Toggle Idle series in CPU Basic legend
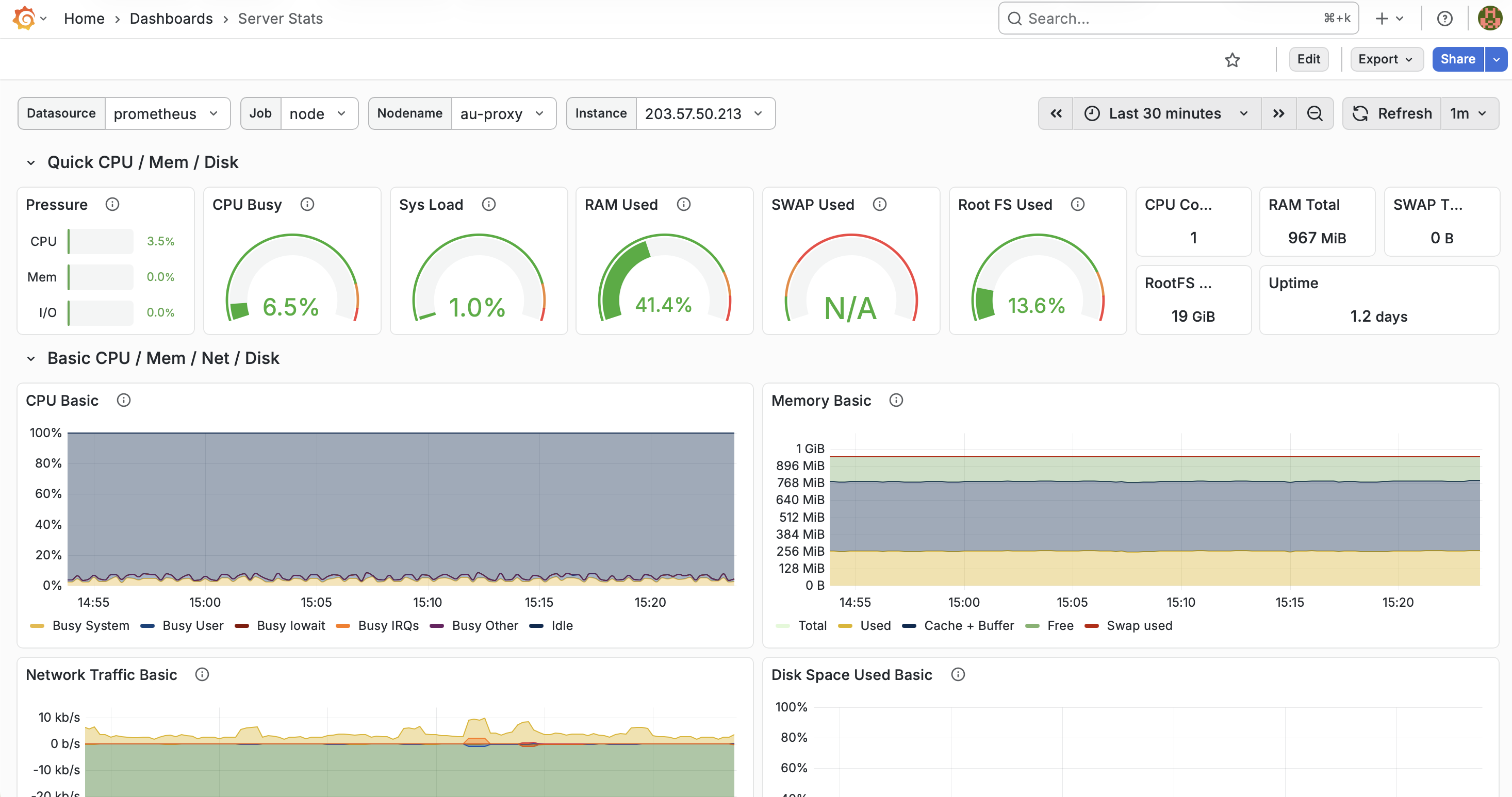 click(561, 626)
